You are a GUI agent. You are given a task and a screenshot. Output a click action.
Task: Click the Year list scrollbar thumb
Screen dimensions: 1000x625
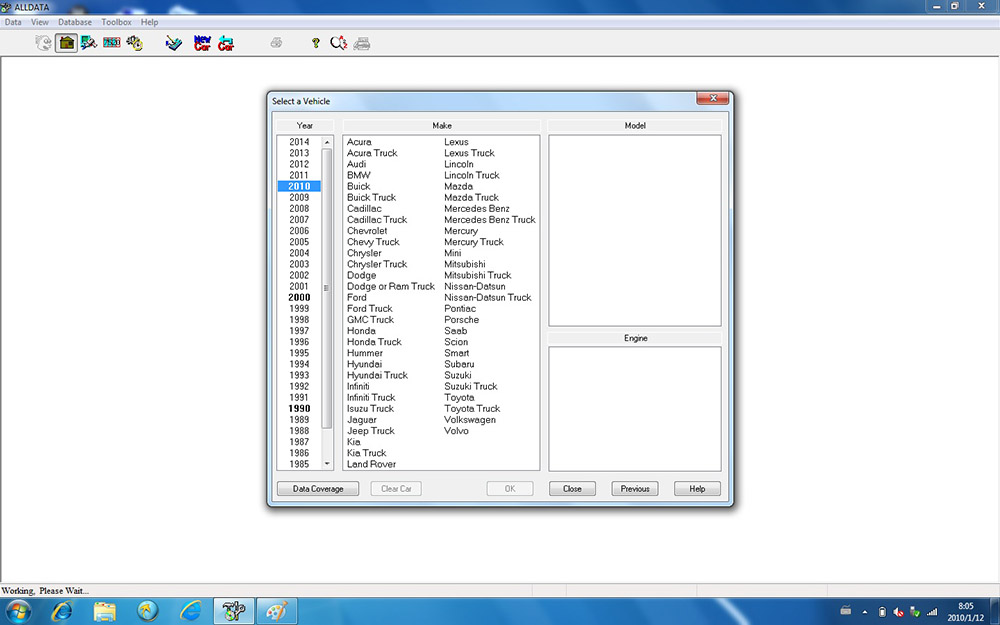click(327, 288)
